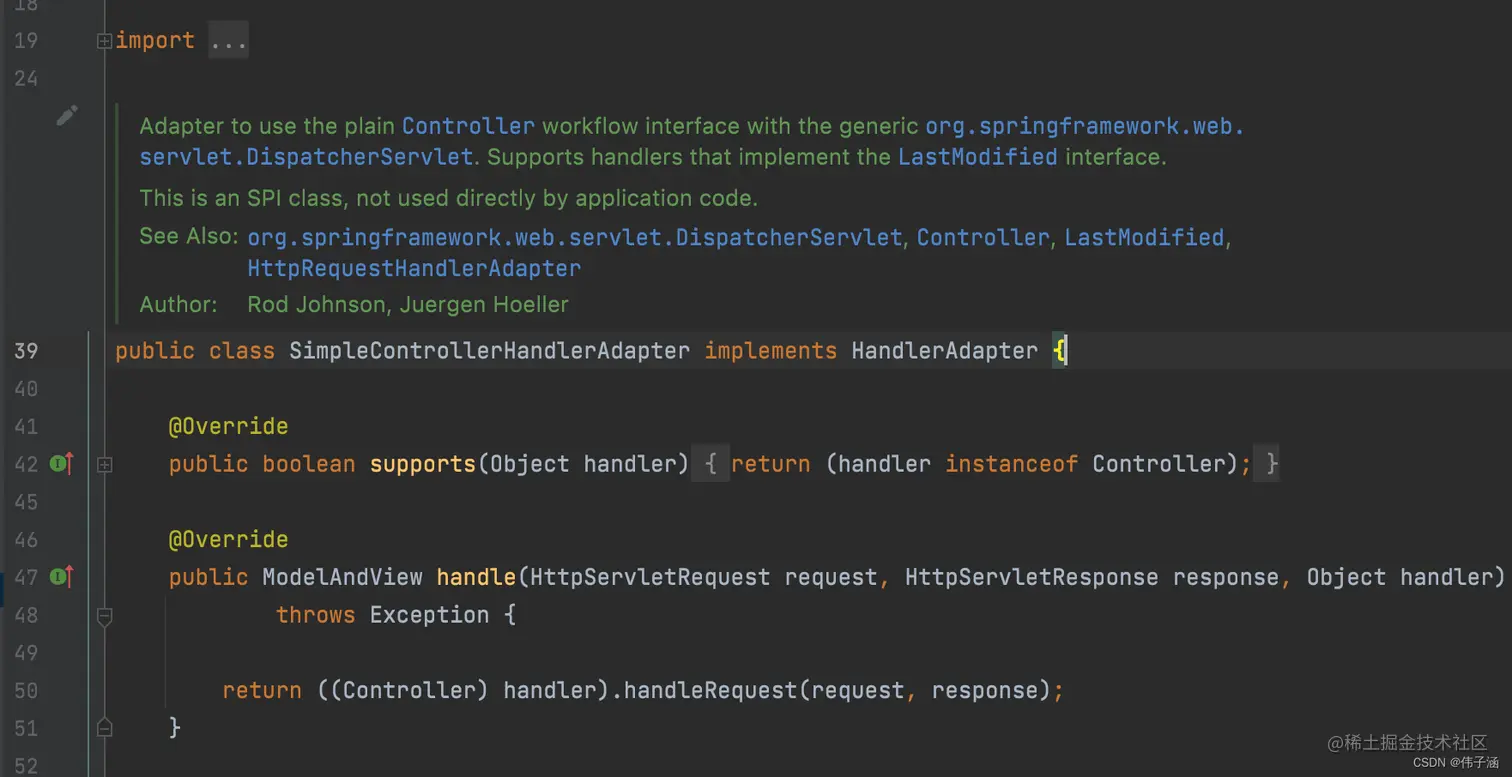Click the HandlerAdapter interface name
Viewport: 1512px width, 777px height.
(944, 351)
